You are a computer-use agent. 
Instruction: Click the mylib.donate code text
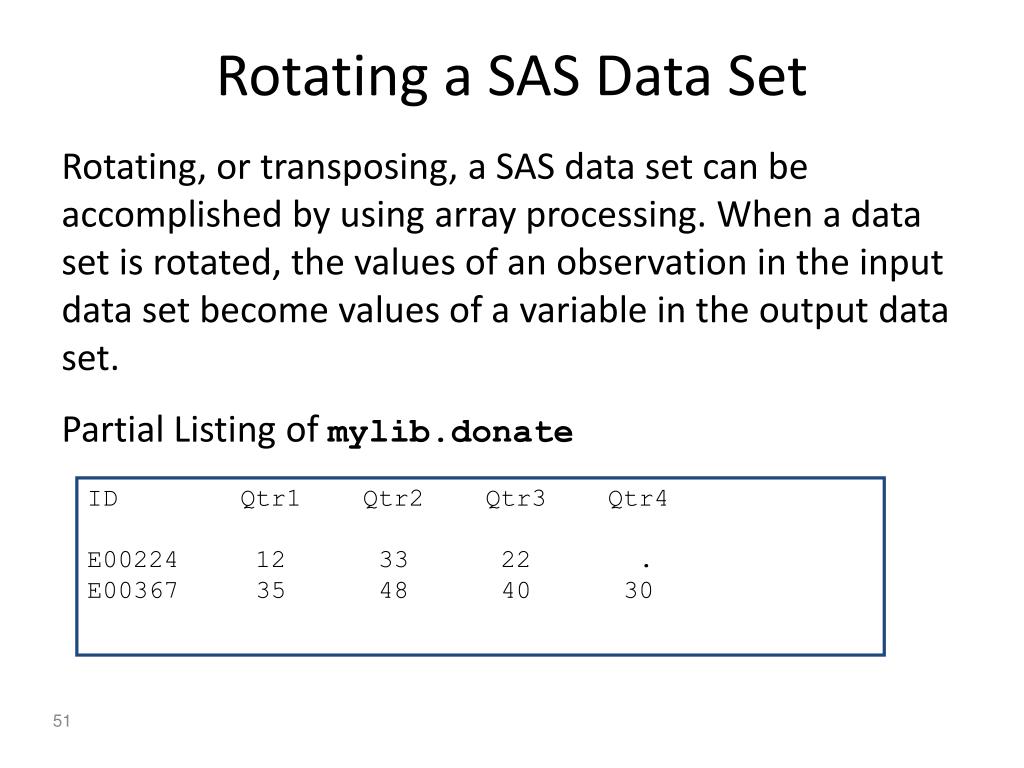(x=450, y=432)
